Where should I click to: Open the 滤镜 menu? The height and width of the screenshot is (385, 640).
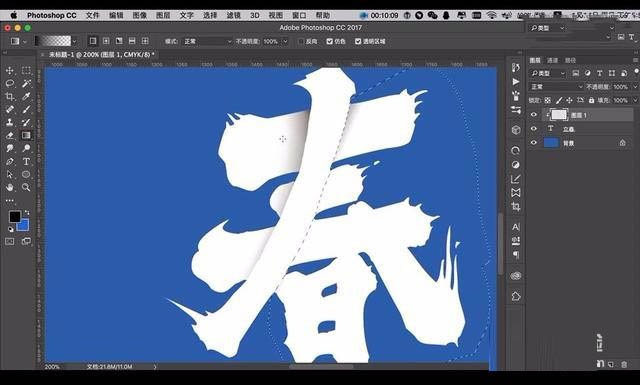tap(233, 15)
